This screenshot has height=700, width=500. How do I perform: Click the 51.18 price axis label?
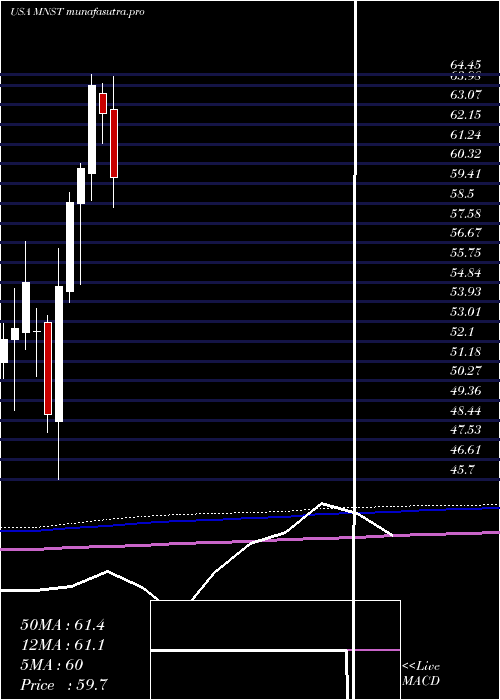pos(466,351)
